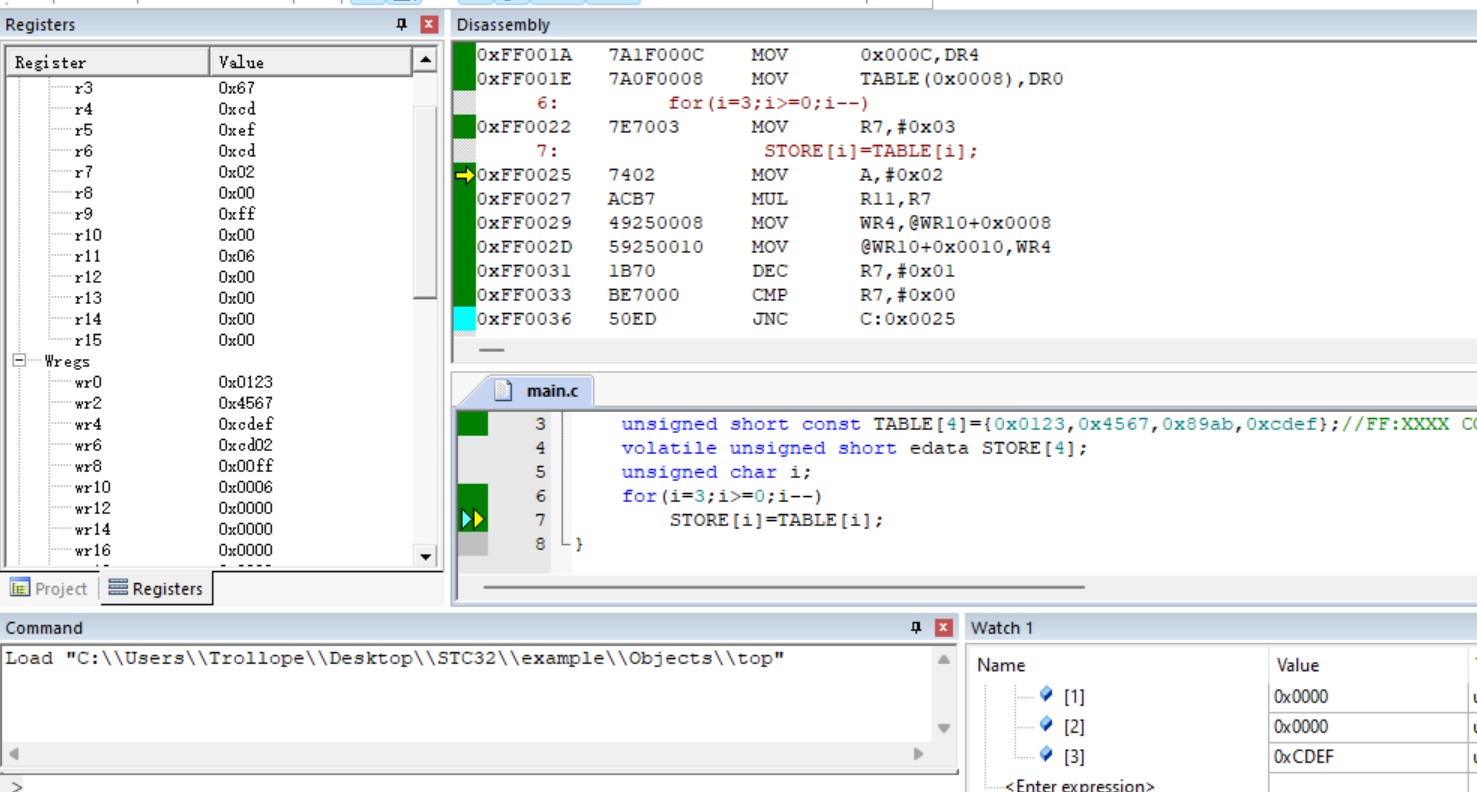Screen dimensions: 1477x792
Task: Switch to the Registers tab
Action: pyautogui.click(x=156, y=589)
